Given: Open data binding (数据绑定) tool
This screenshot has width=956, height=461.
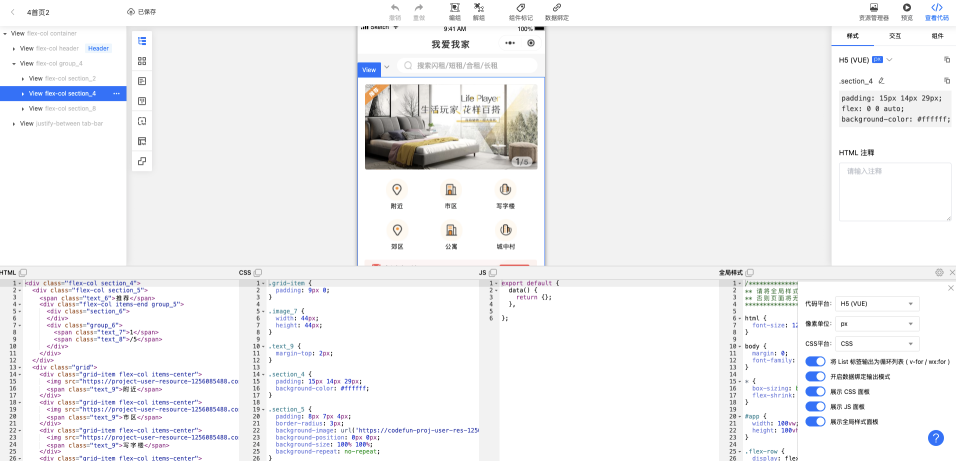Looking at the screenshot, I should pyautogui.click(x=557, y=8).
